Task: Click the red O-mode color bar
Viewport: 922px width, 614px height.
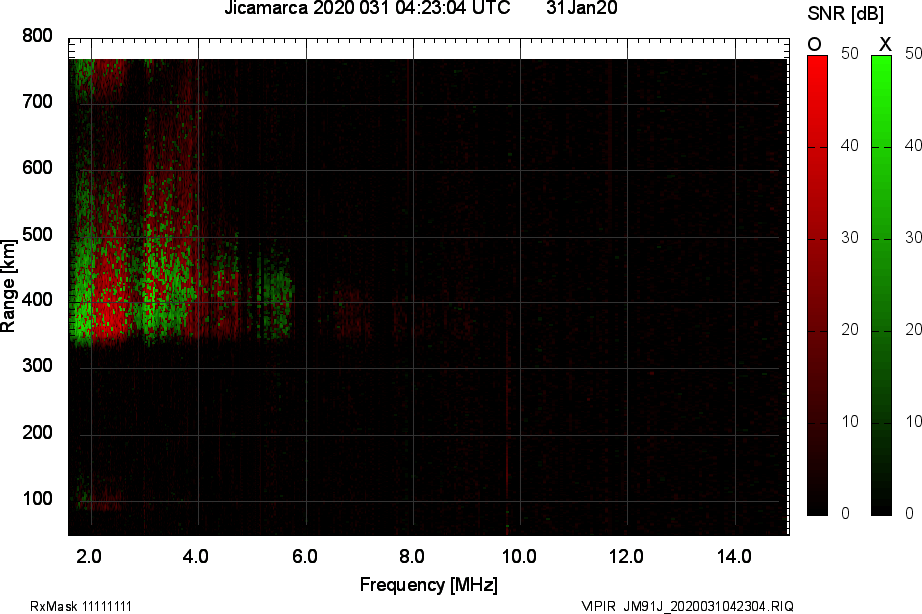Action: coord(817,286)
